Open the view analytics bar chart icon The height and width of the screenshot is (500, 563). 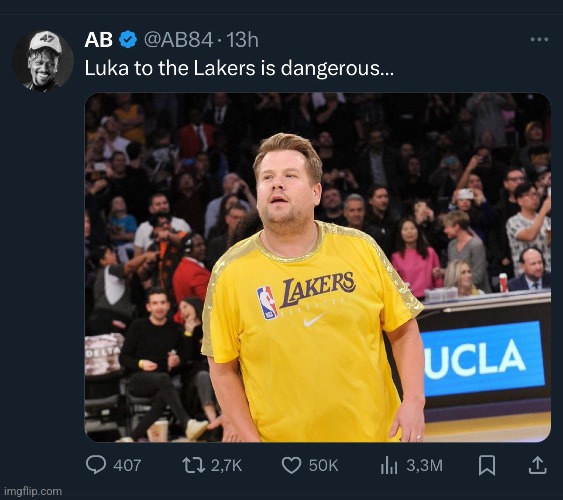pyautogui.click(x=389, y=465)
